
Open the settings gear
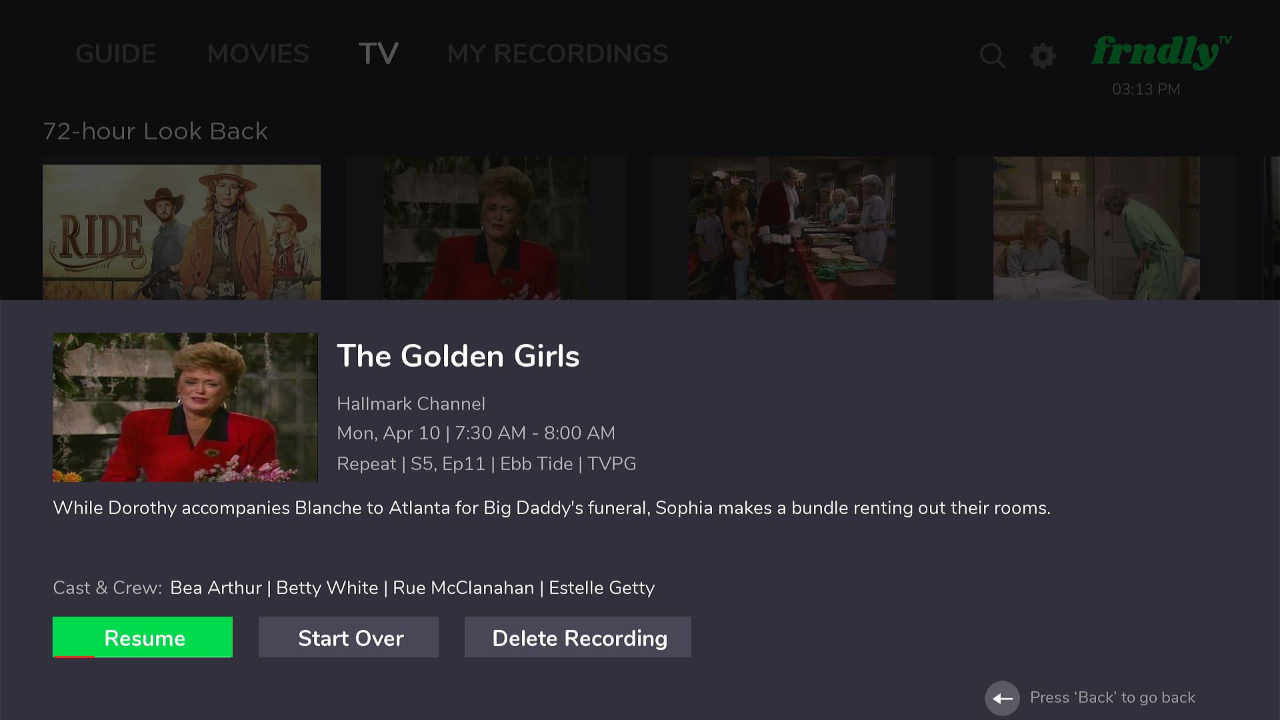click(1043, 56)
